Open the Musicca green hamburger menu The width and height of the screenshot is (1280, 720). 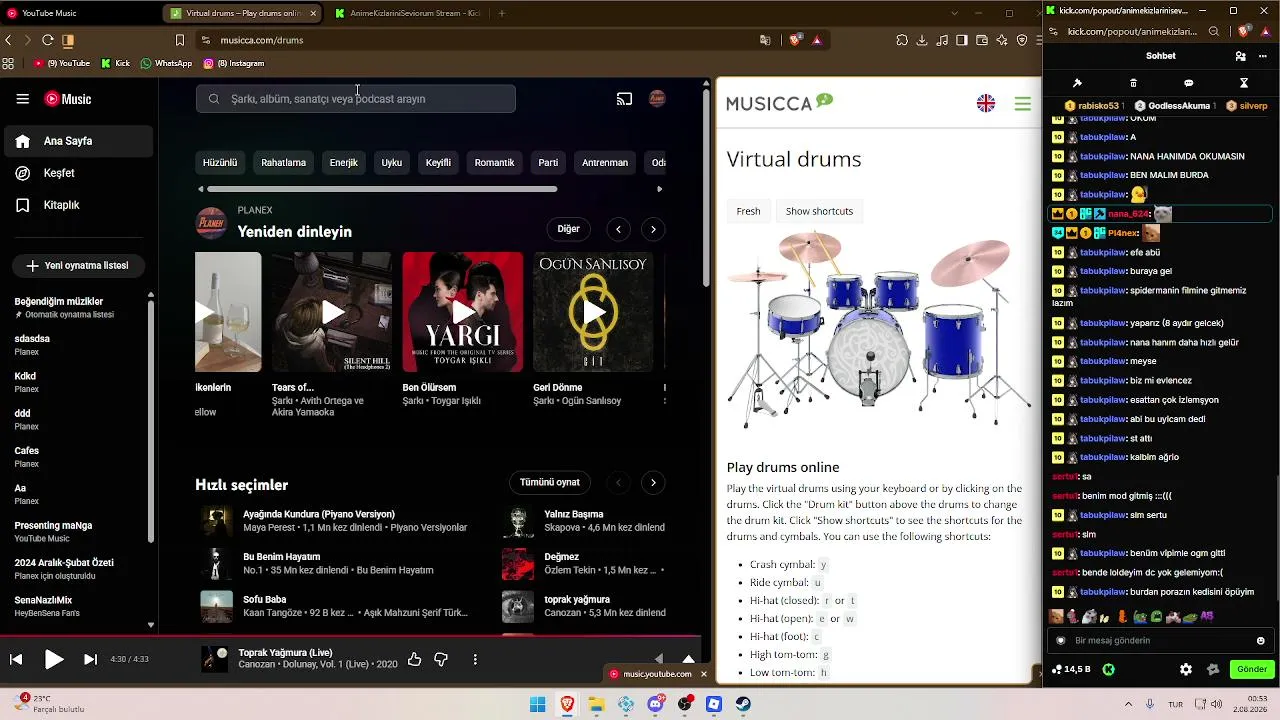(1022, 103)
